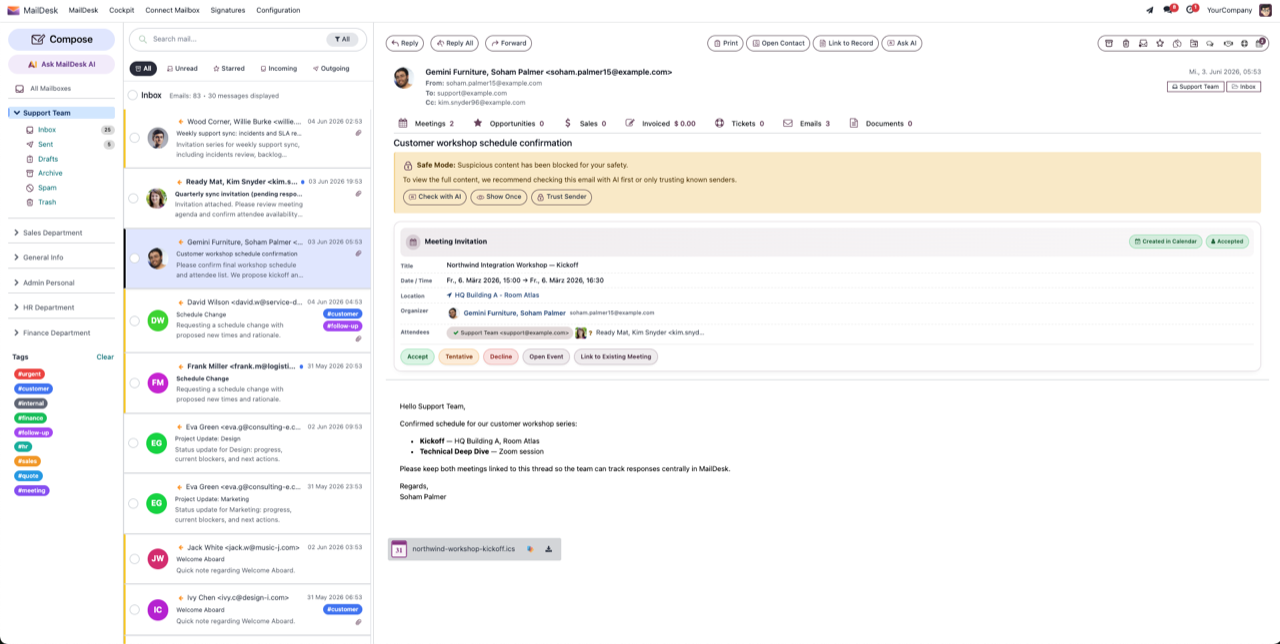1280x644 pixels.
Task: Switch to the Outgoing filter tab
Action: (331, 69)
